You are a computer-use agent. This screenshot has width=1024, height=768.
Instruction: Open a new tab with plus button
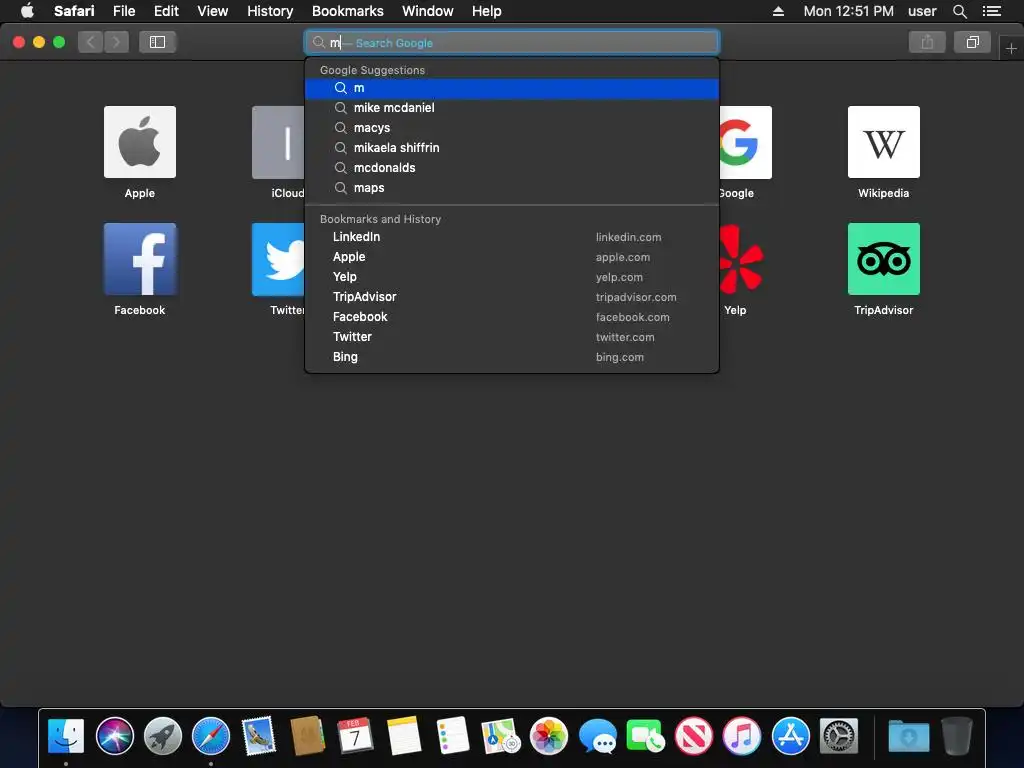coord(1011,48)
